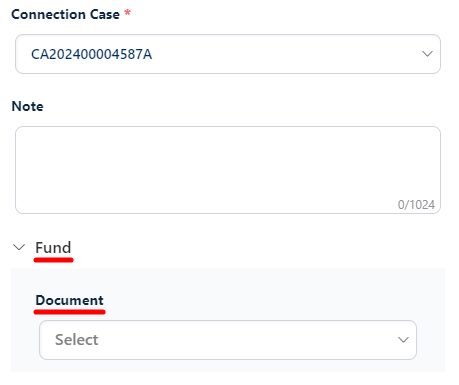Collapse the Fund section using its chevron
This screenshot has height=385, width=459.
tap(19, 247)
